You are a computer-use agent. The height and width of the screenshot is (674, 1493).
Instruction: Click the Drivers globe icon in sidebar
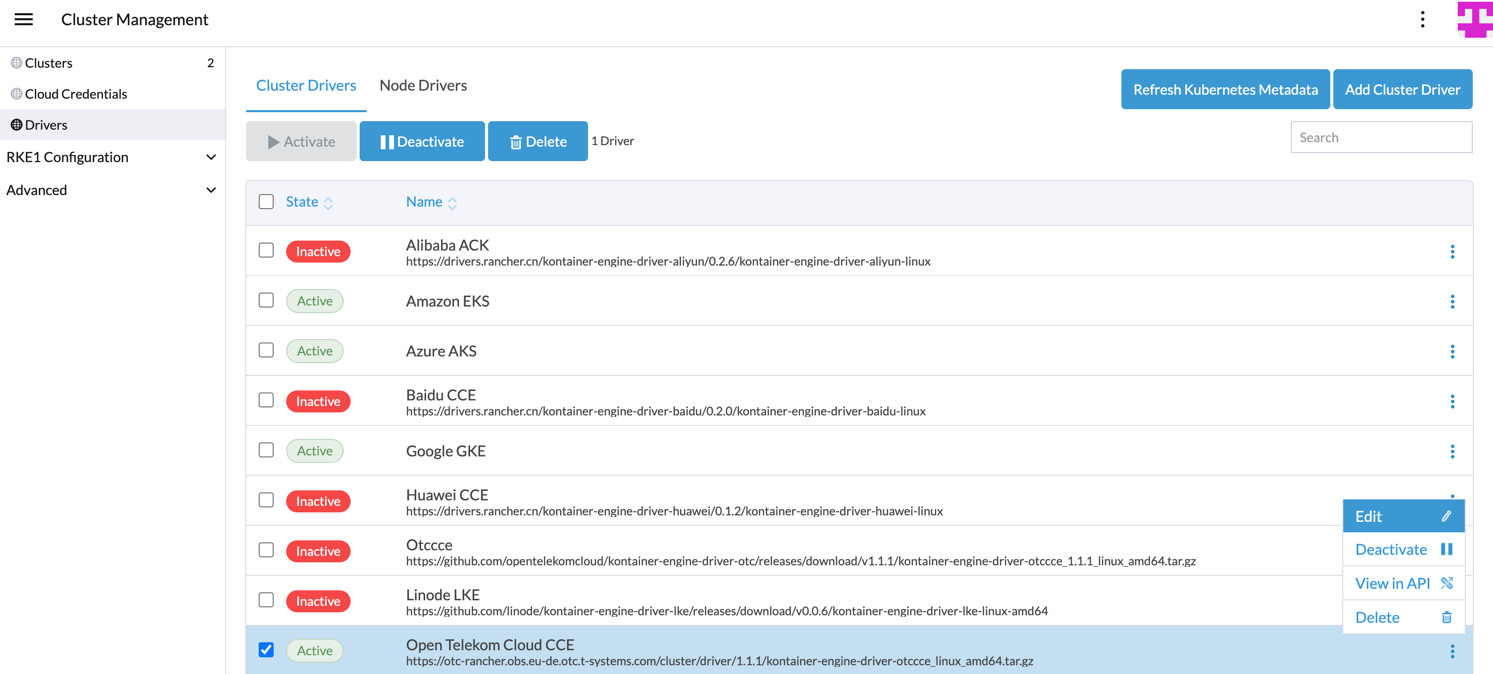(16, 125)
